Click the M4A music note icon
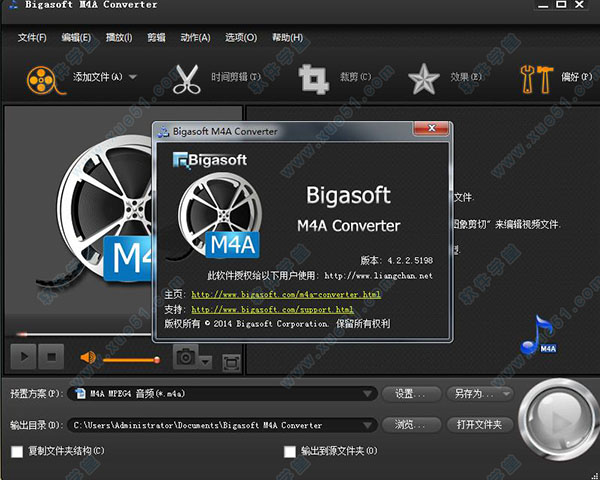The height and width of the screenshot is (480, 600). click(x=538, y=335)
